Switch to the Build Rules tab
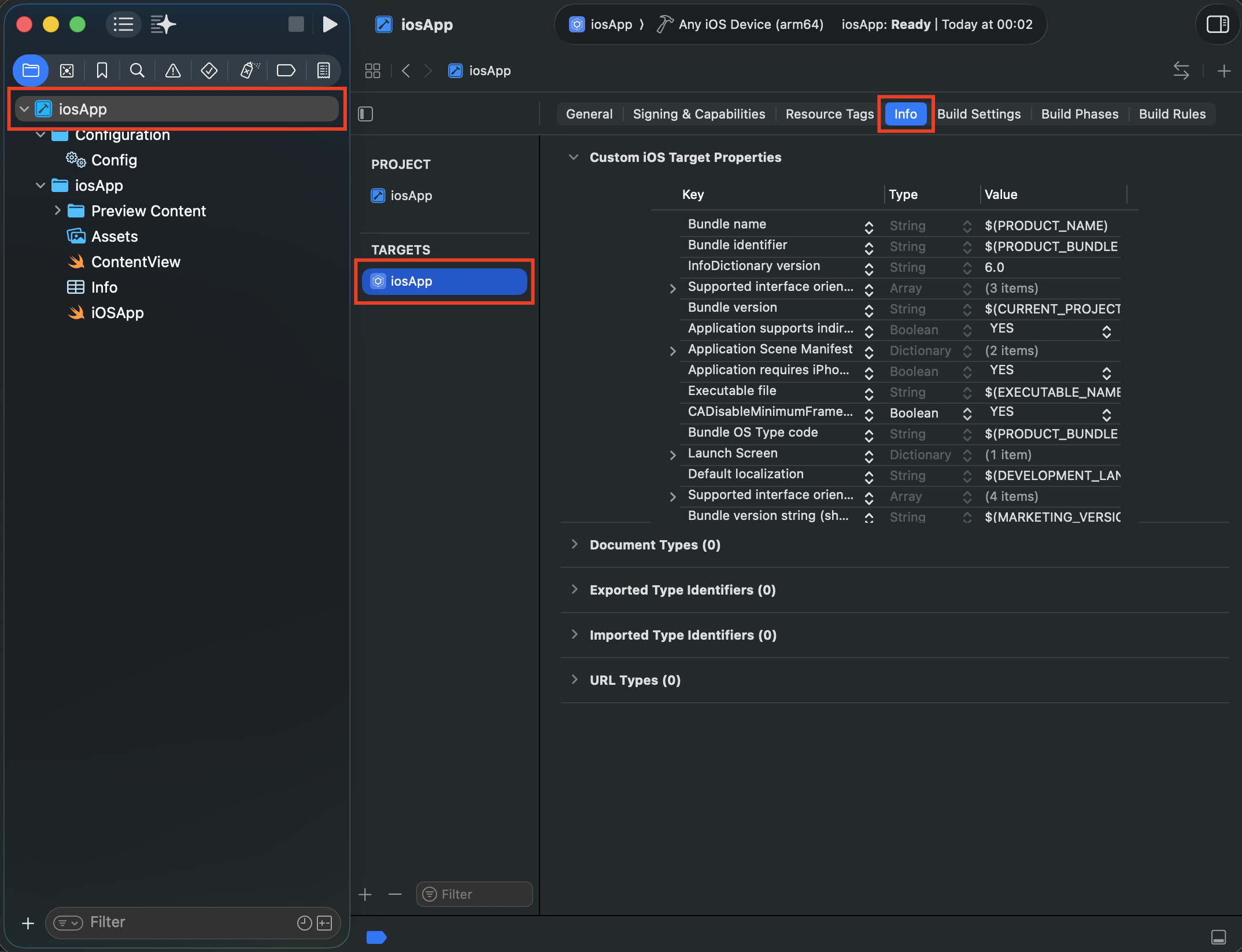Screen dimensions: 1242x952 point(1172,114)
